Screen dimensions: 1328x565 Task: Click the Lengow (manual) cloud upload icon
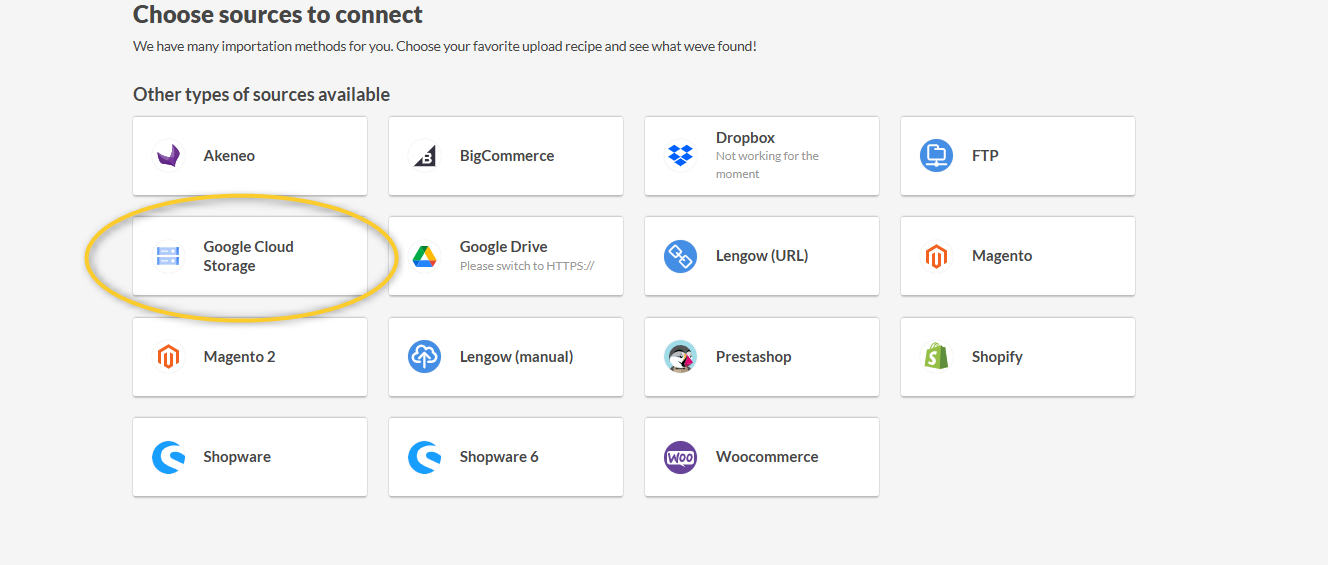[x=424, y=357]
